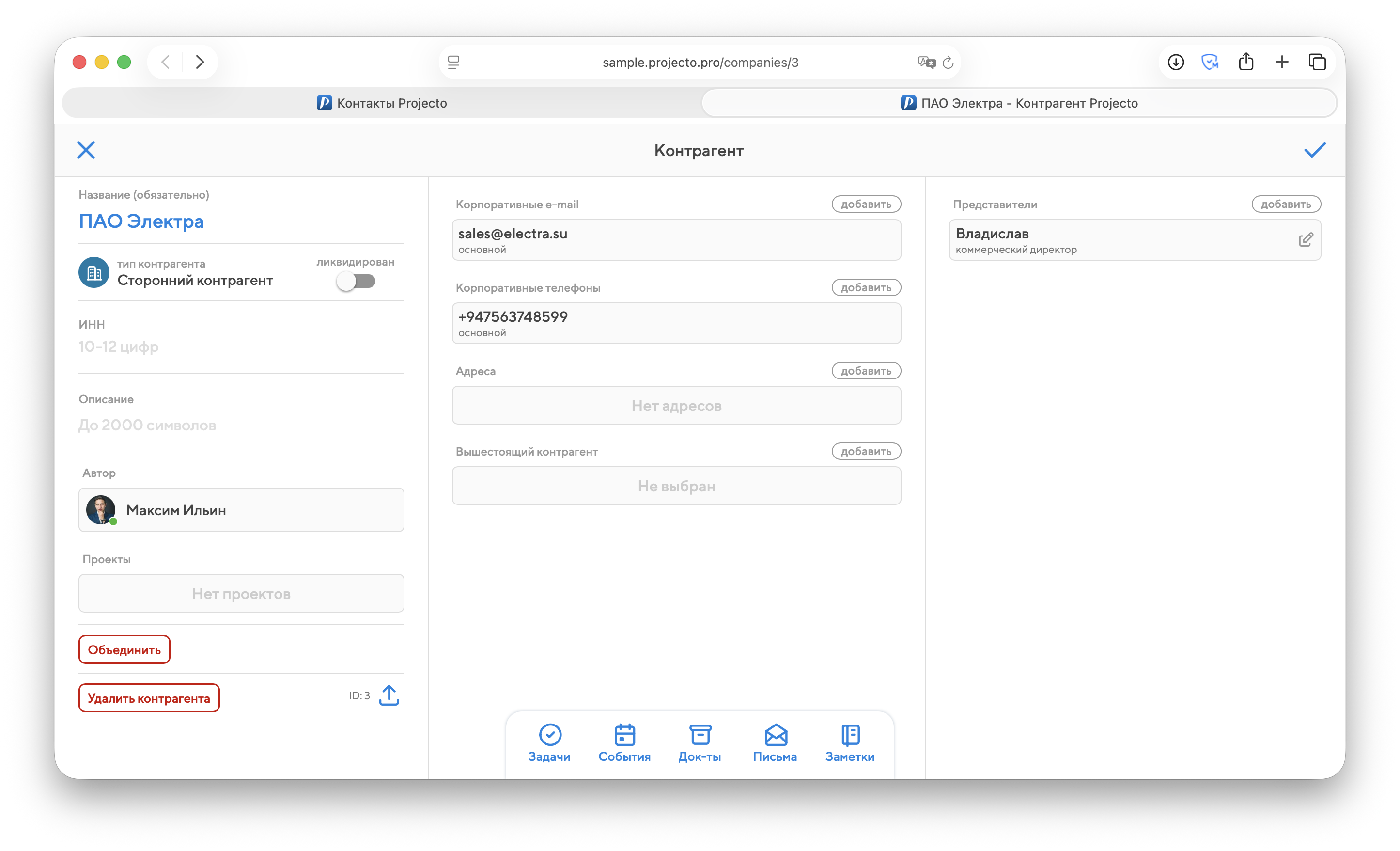Click the edit icon next to Владислав
Screen dimensions: 1400x851
pos(1306,240)
